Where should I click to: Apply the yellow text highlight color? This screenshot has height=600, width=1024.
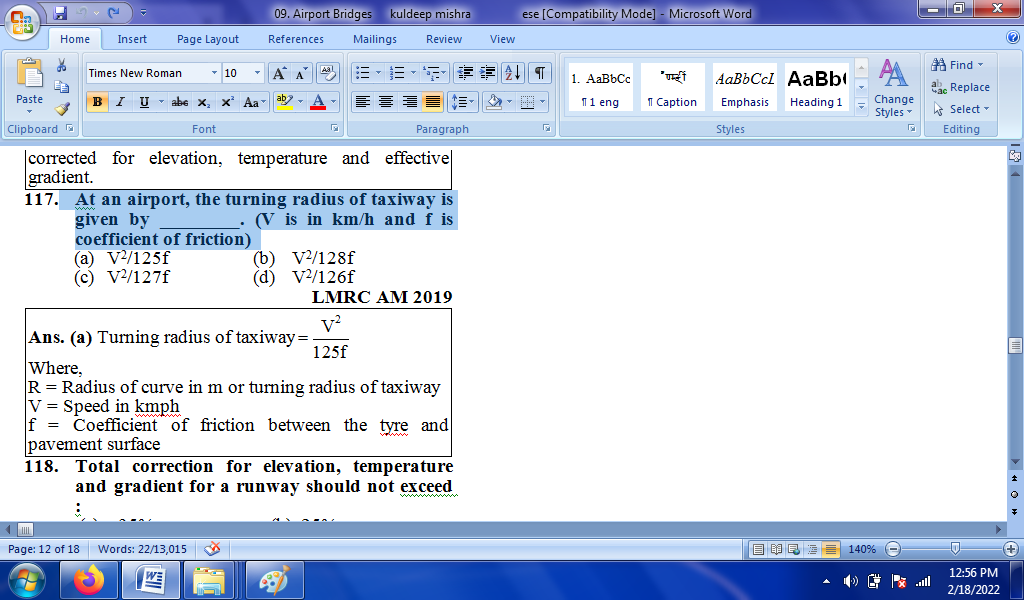[285, 102]
